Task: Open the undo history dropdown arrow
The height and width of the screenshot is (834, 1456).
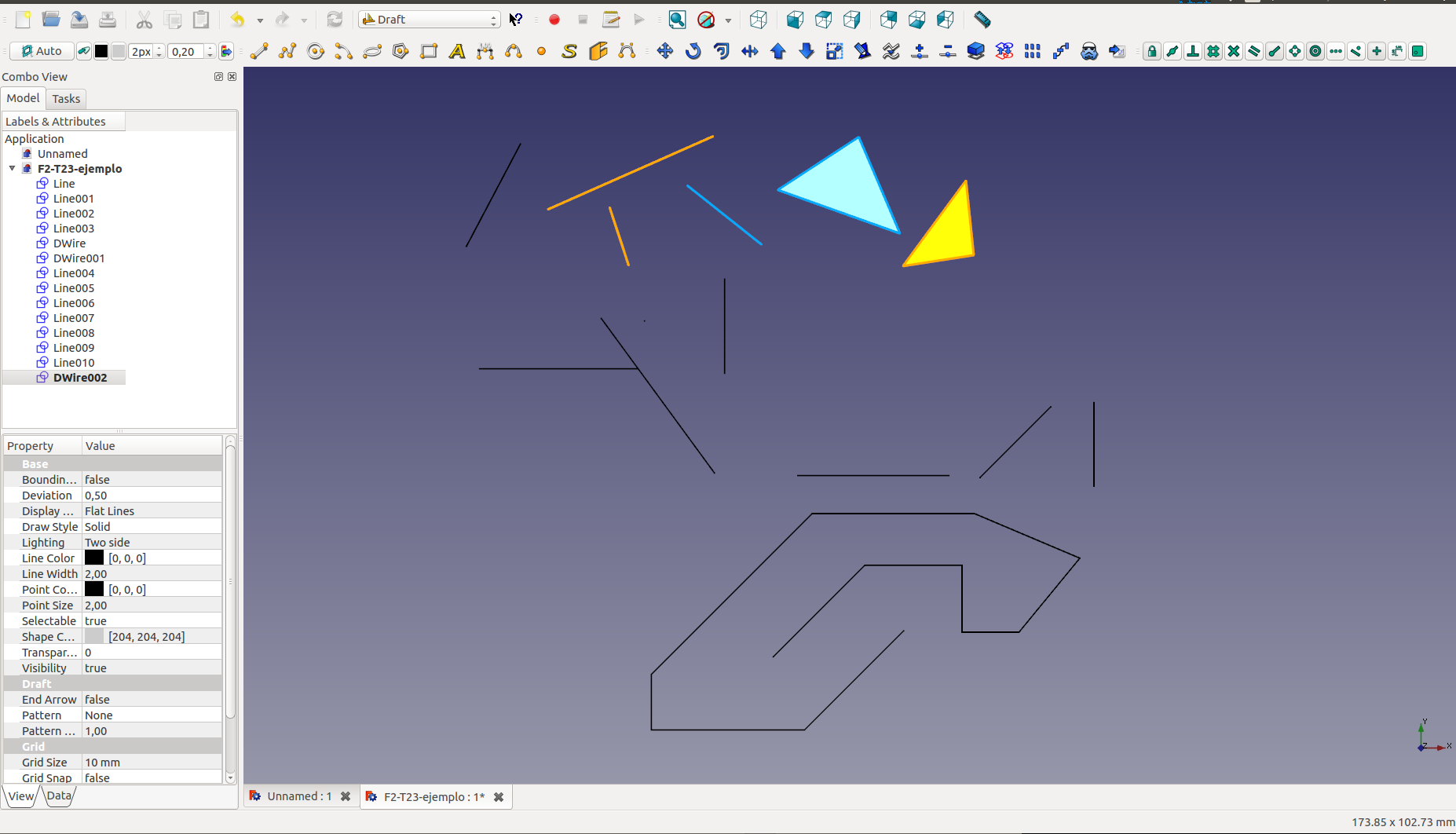Action: [x=260, y=20]
